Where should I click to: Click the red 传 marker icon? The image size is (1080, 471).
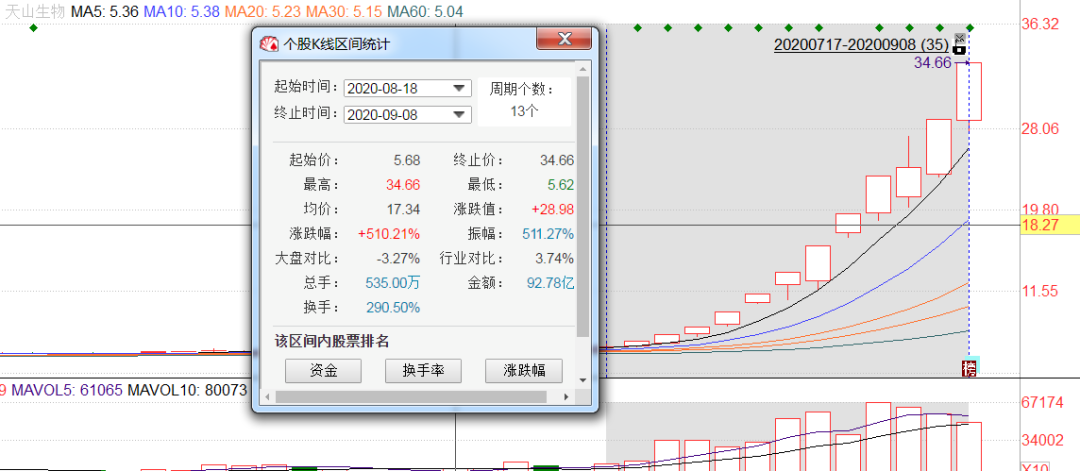tap(968, 368)
